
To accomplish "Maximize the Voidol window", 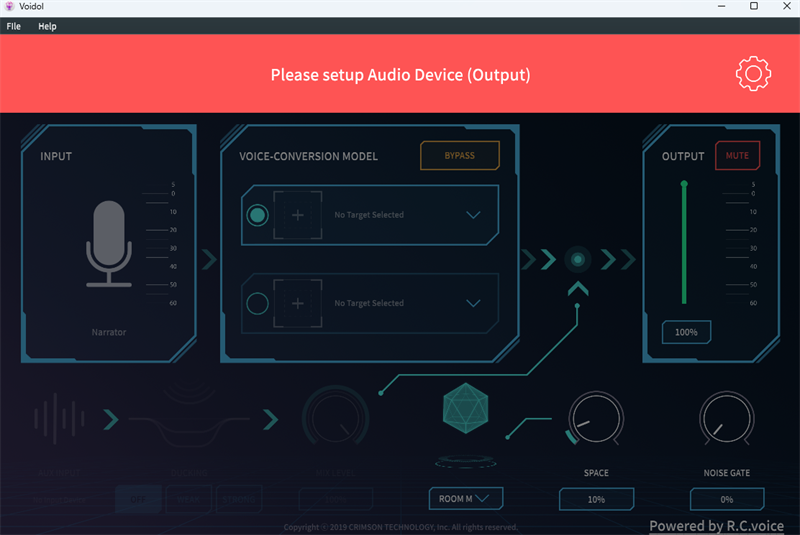I will click(754, 6).
